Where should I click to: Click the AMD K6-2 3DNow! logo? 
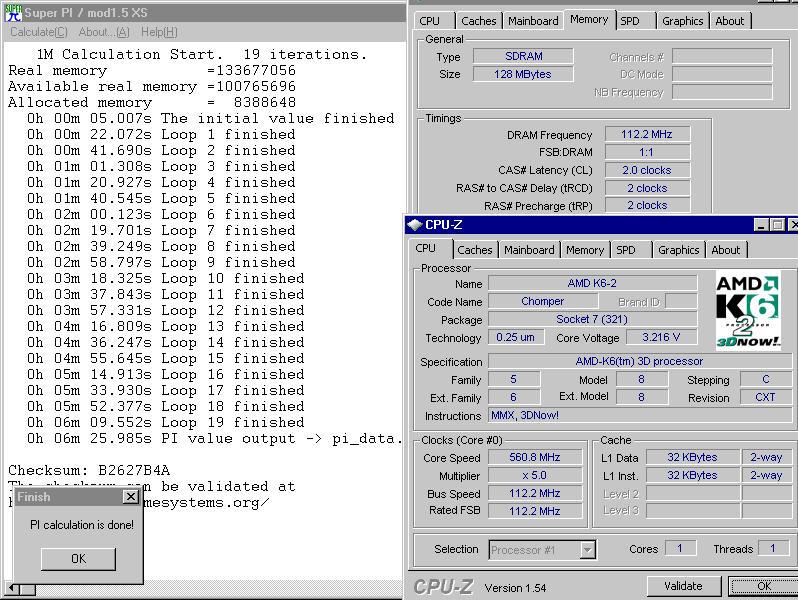coord(747,310)
